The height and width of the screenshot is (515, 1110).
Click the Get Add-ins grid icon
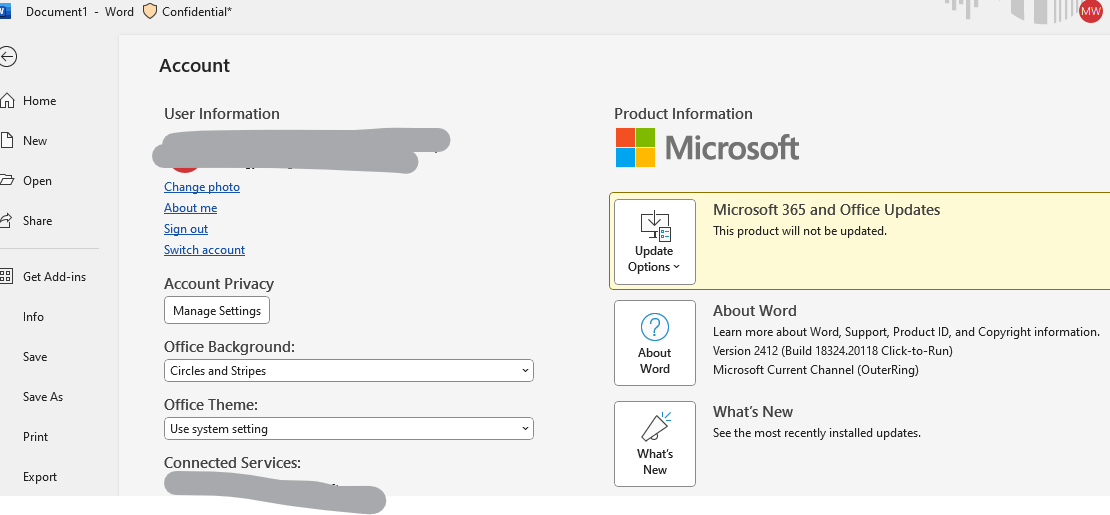(6, 276)
